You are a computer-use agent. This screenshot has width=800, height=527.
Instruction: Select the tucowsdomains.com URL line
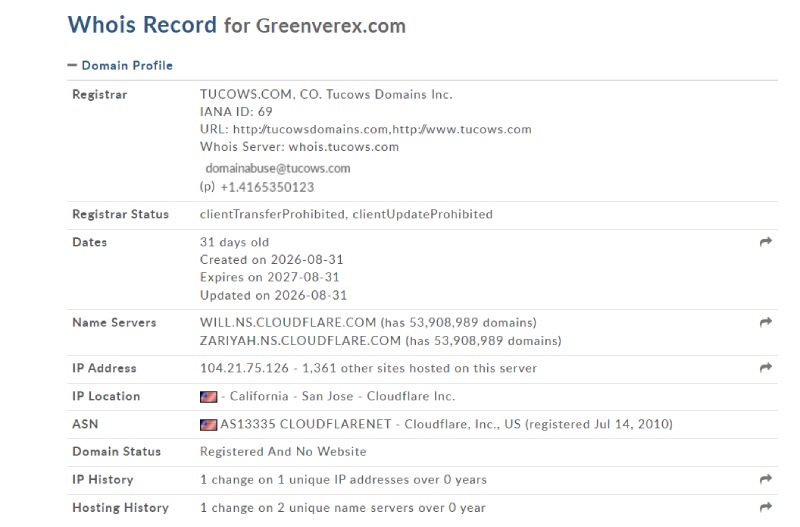coord(366,129)
